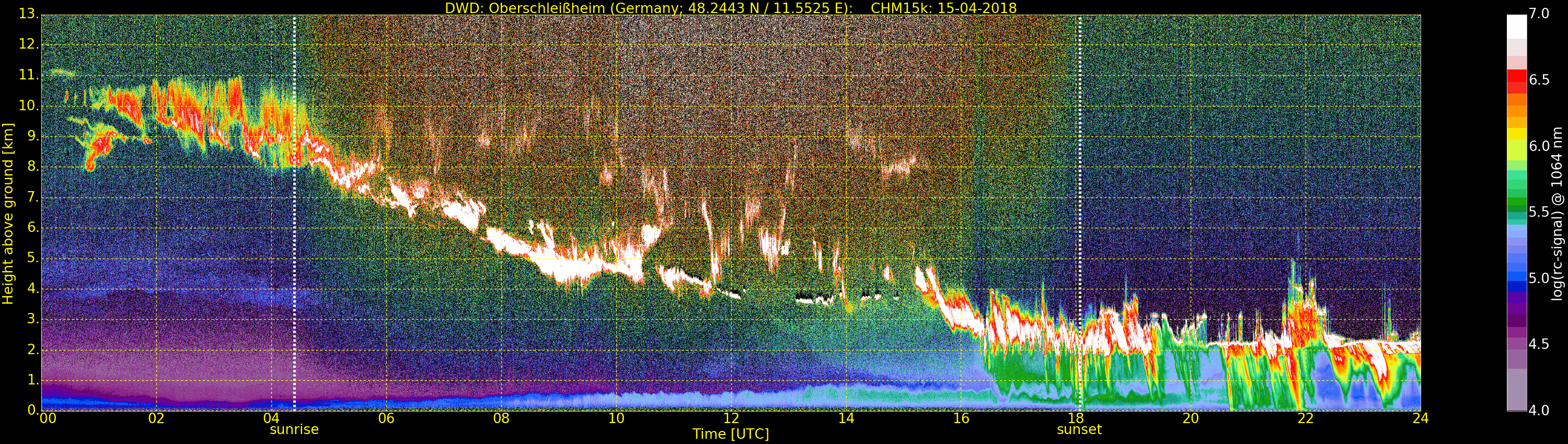Click the y-axis tick label '2'
The height and width of the screenshot is (444, 1568).
34,350
